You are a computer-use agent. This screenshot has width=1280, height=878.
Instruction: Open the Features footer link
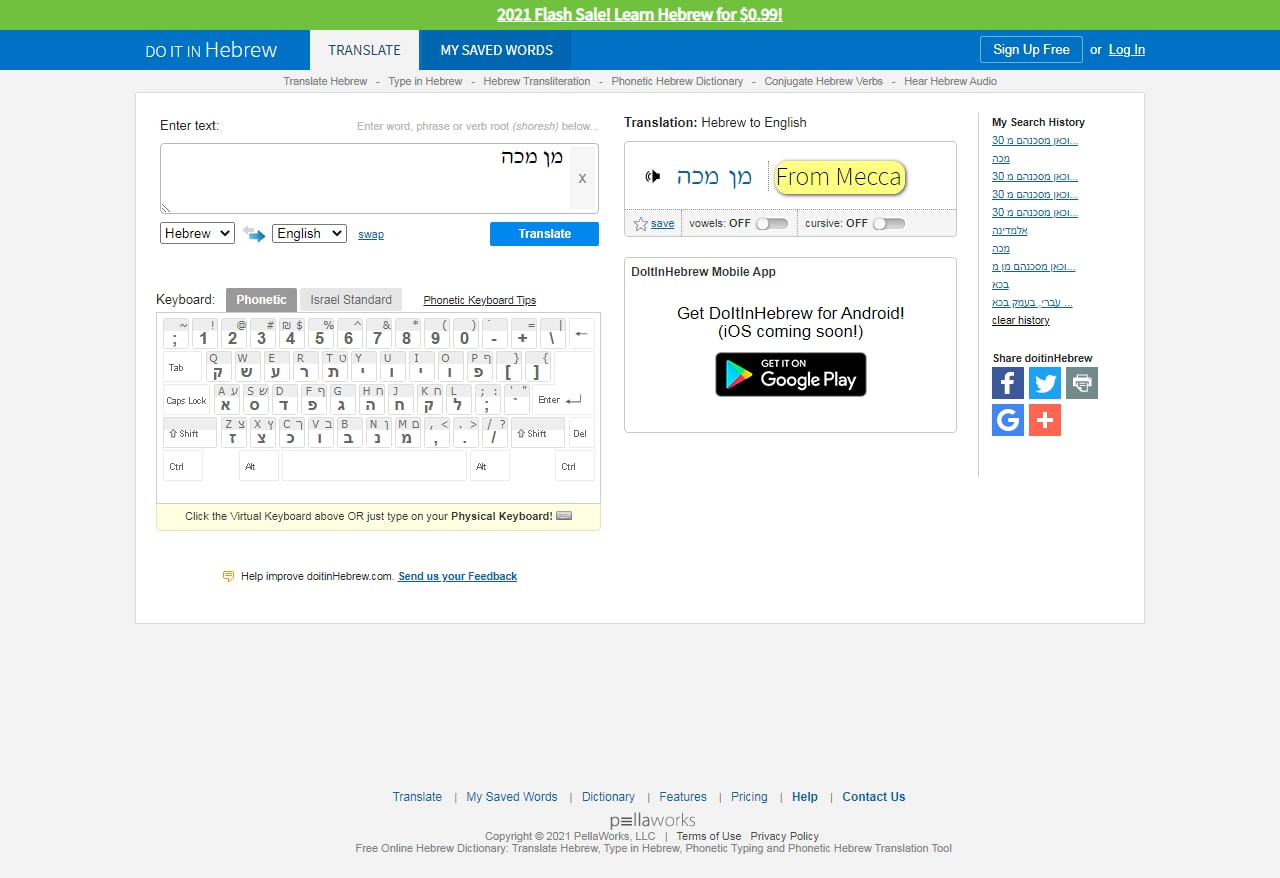click(683, 797)
